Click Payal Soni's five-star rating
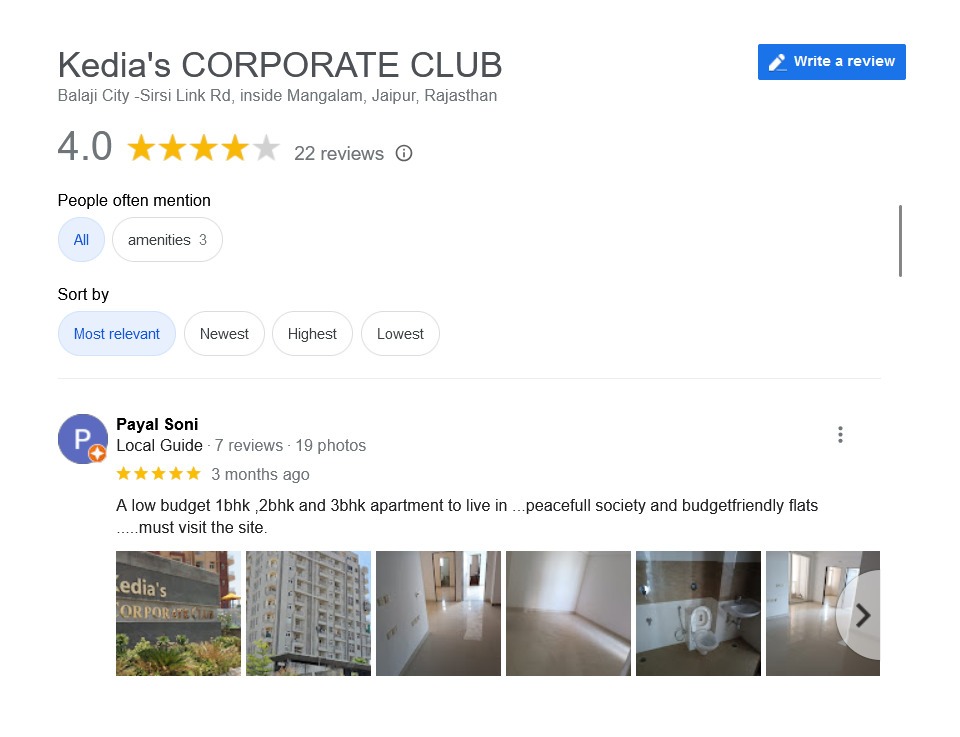This screenshot has height=737, width=960. 159,474
